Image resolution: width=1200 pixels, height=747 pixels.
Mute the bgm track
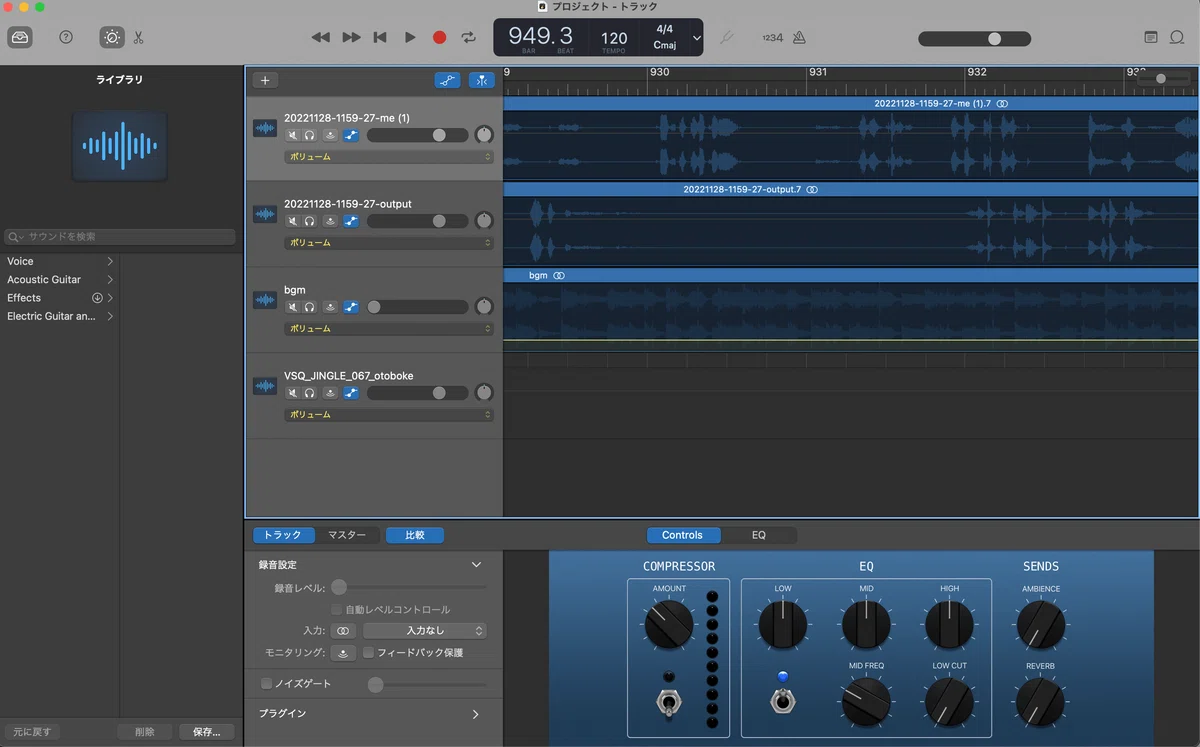point(292,307)
